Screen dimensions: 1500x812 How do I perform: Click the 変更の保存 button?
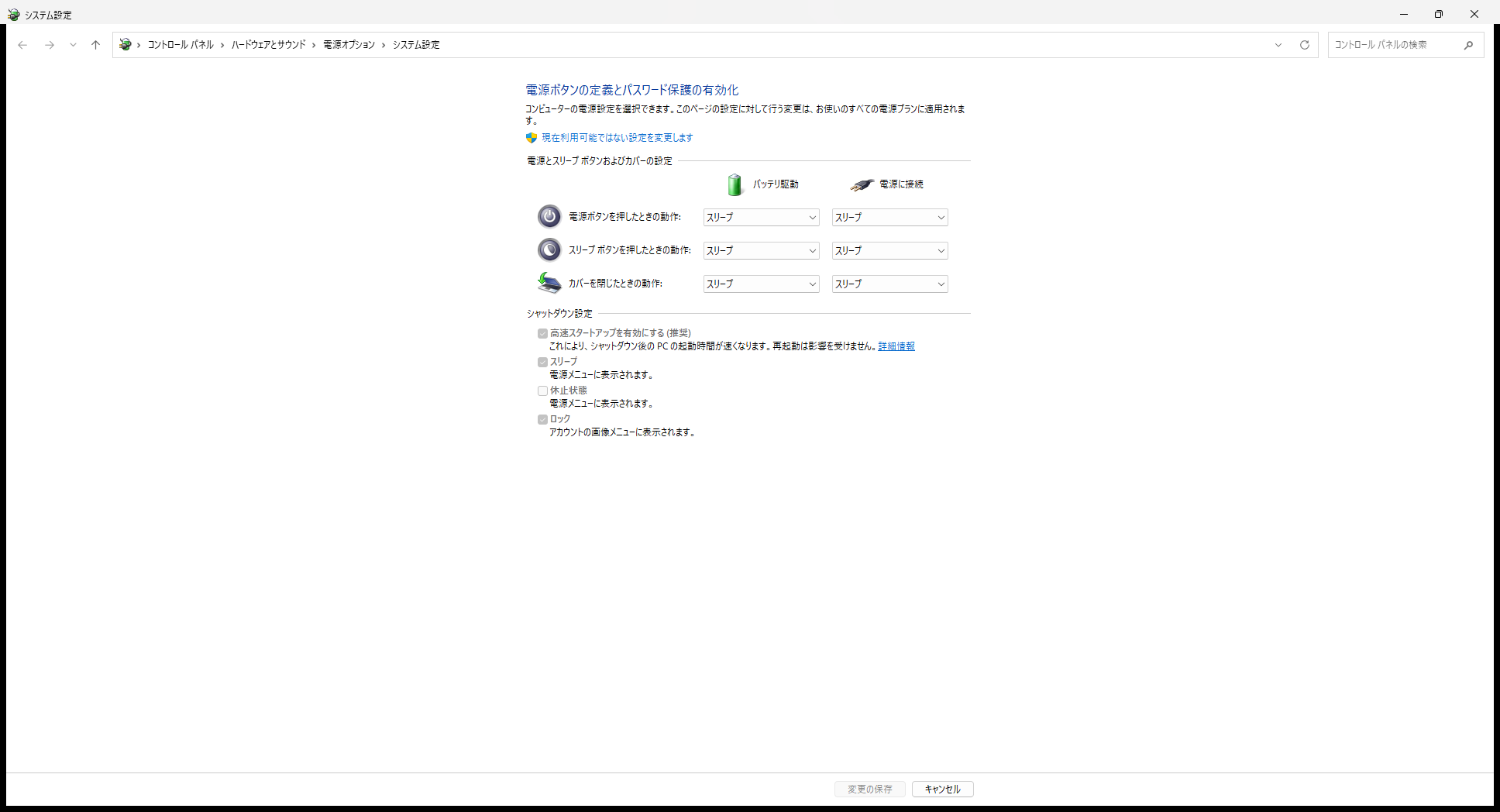(870, 790)
